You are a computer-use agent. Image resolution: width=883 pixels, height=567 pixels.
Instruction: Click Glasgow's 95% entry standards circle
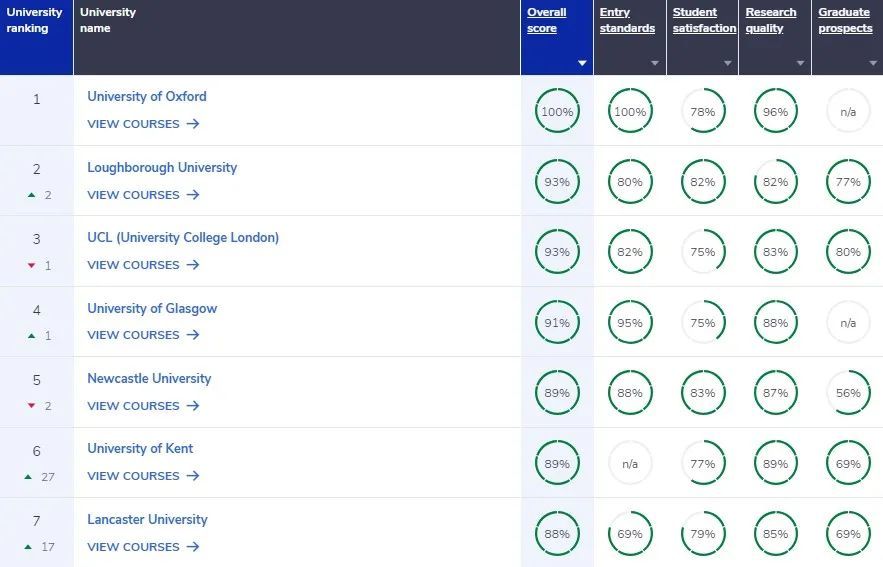coord(630,323)
